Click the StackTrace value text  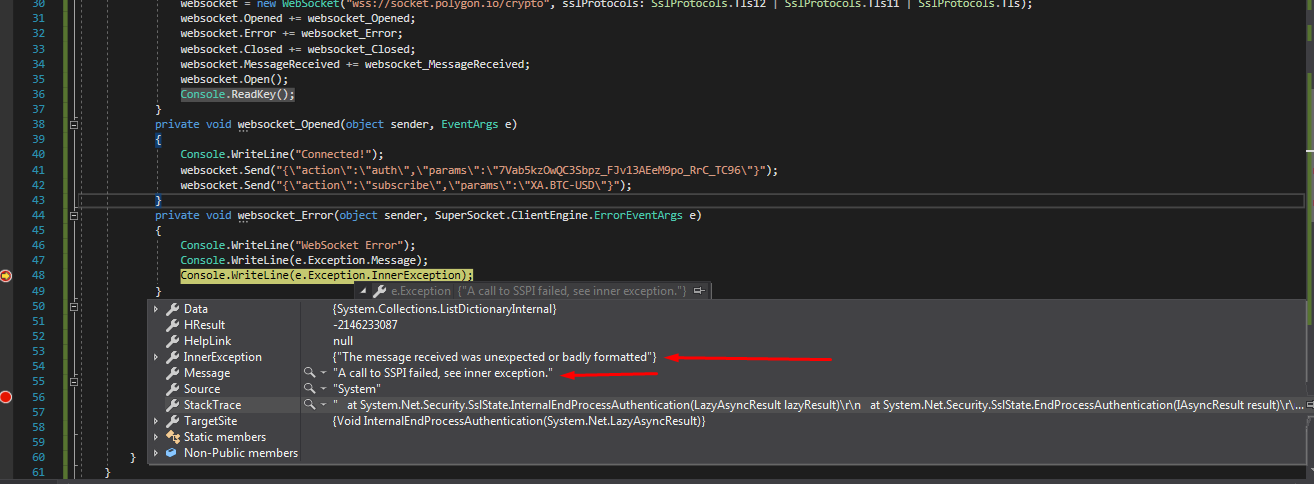(x=820, y=405)
